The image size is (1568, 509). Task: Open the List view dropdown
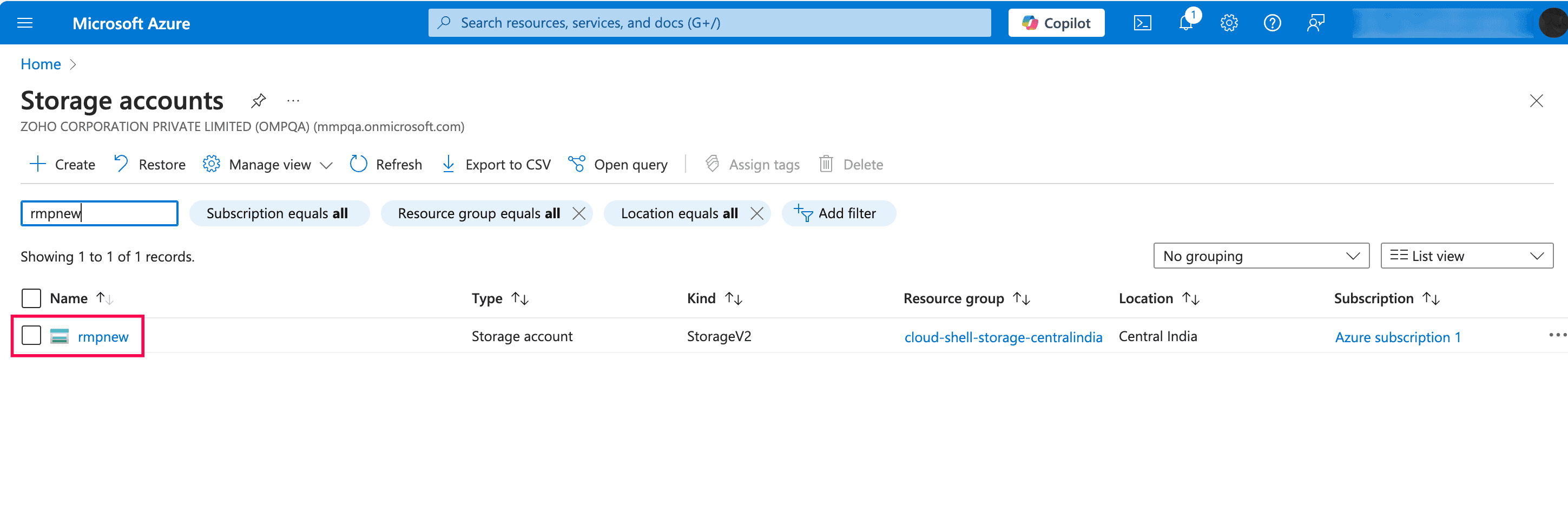point(1466,256)
